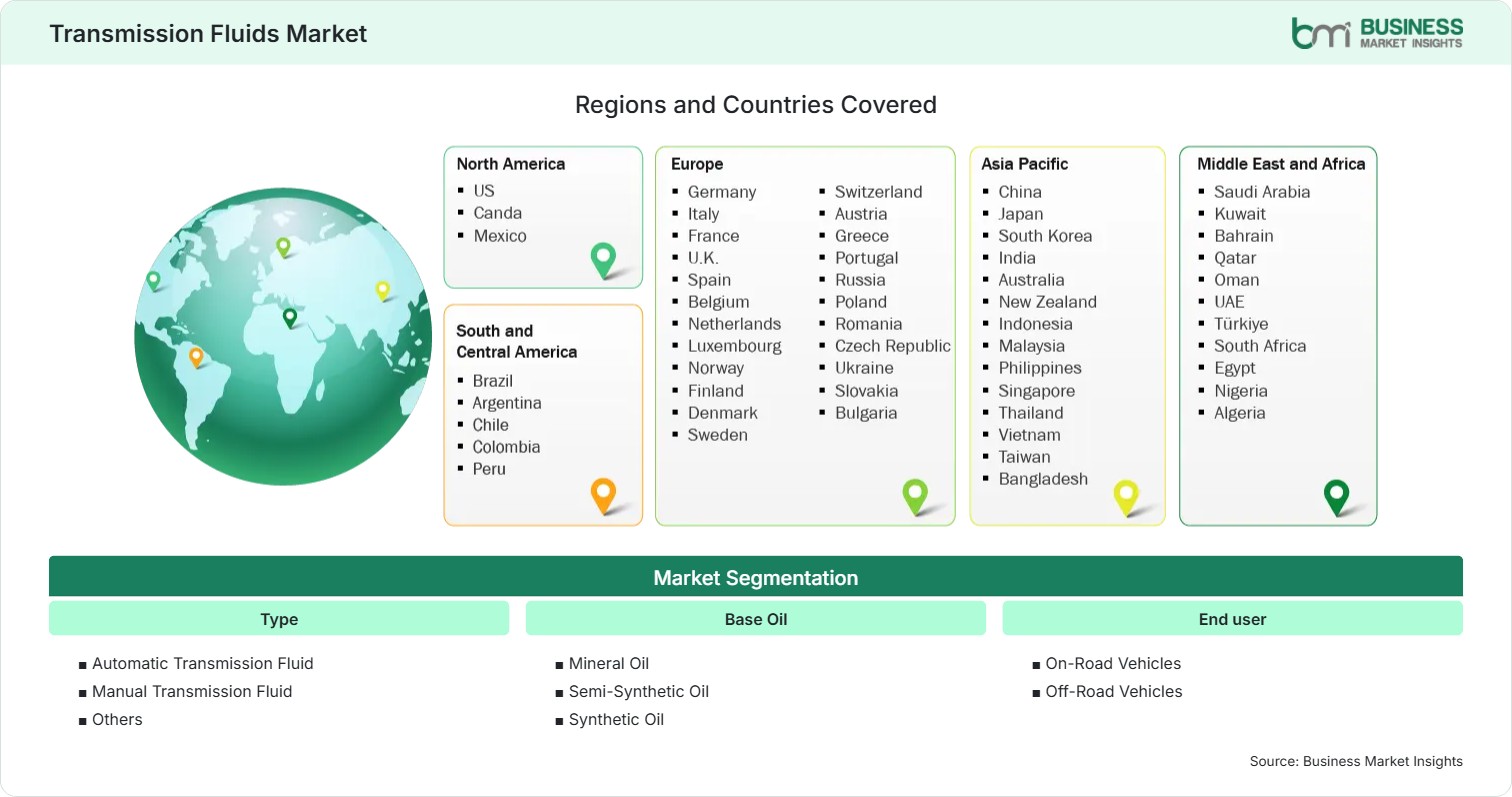Click Russia in Europe list
1512x797 pixels.
860,280
